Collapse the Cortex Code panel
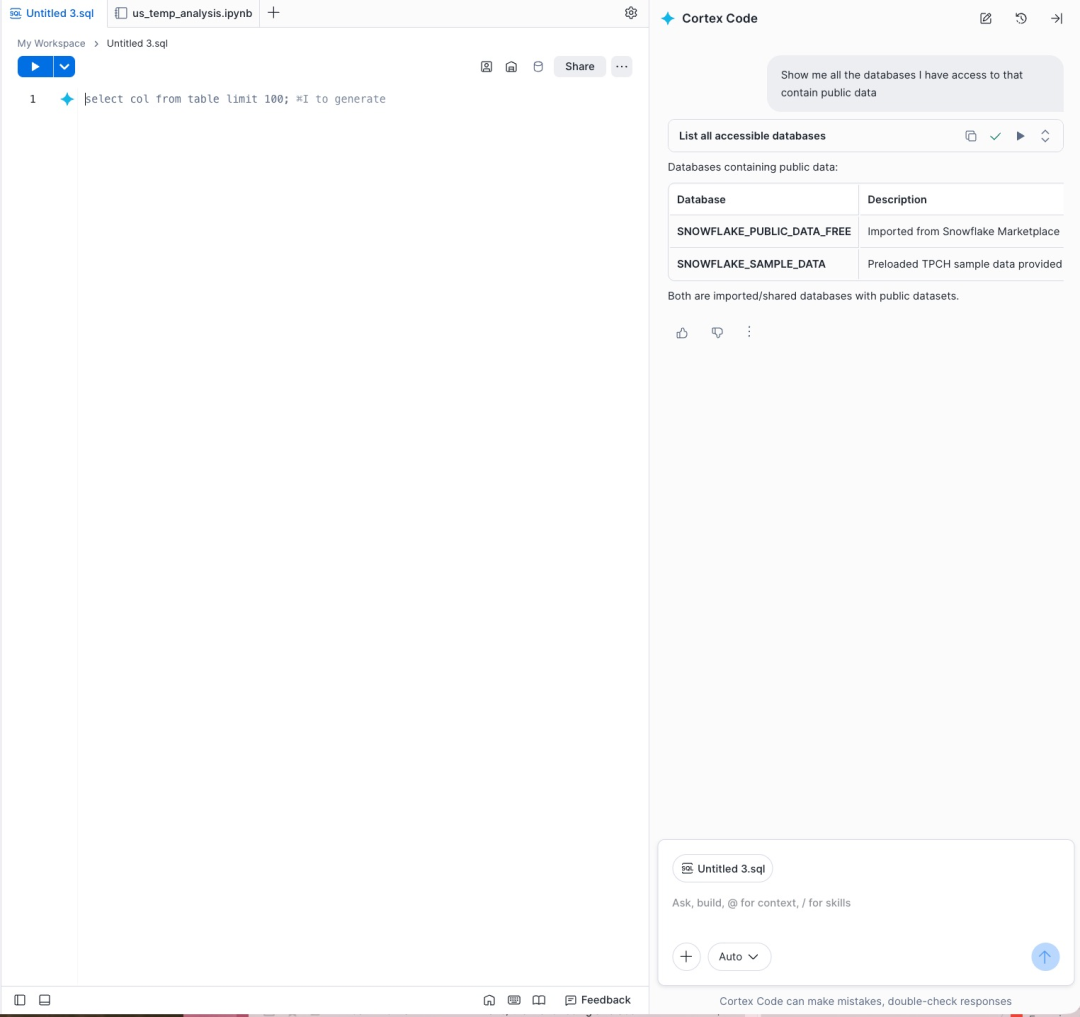 [x=1056, y=19]
